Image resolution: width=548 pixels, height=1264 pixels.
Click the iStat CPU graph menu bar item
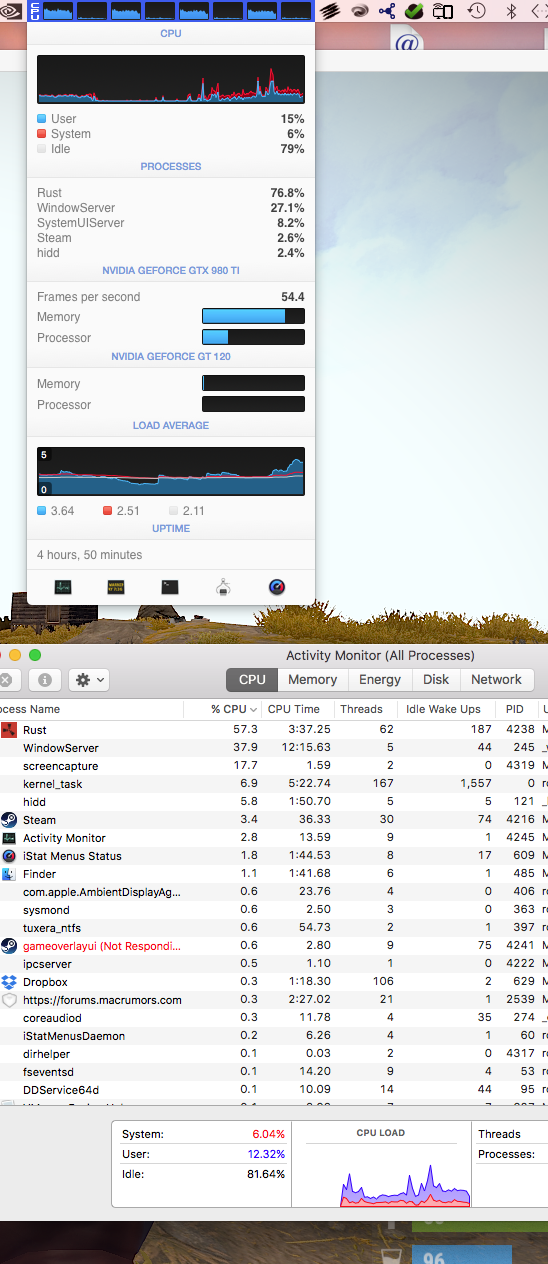tap(170, 11)
